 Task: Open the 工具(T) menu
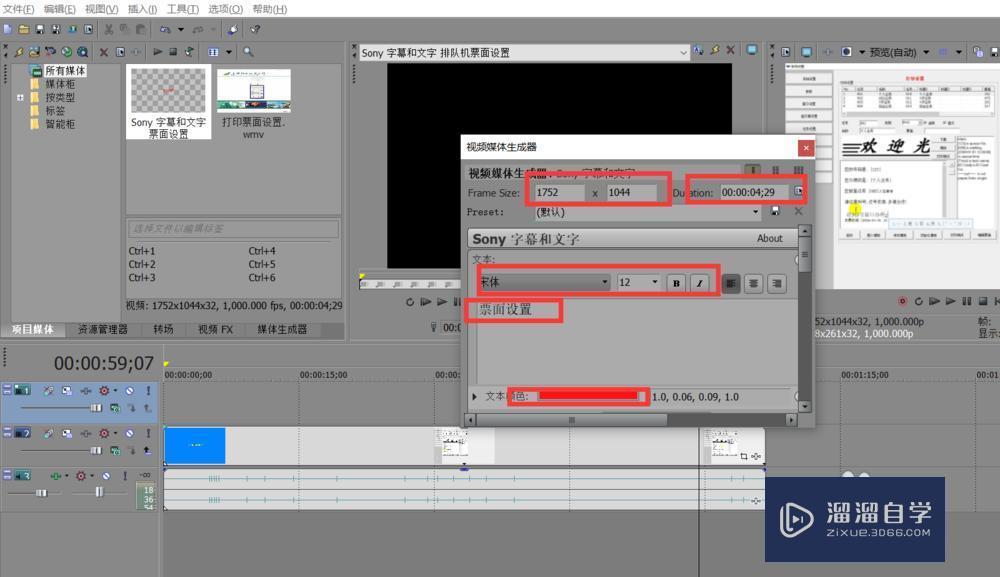(182, 9)
